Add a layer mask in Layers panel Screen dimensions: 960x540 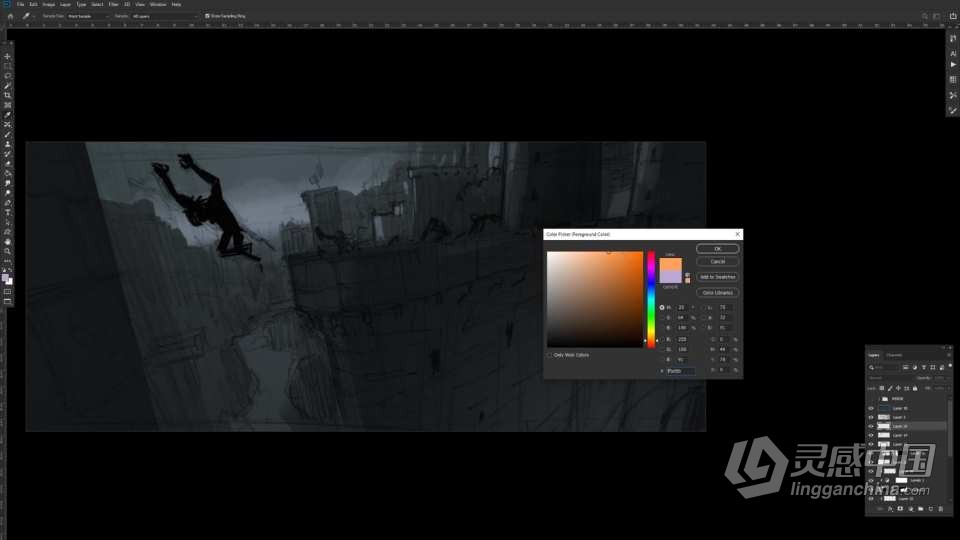900,509
